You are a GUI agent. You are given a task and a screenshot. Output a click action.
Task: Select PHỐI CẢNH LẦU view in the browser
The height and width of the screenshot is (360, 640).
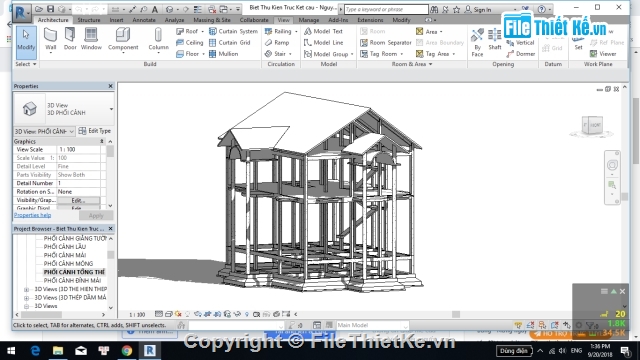pos(65,247)
